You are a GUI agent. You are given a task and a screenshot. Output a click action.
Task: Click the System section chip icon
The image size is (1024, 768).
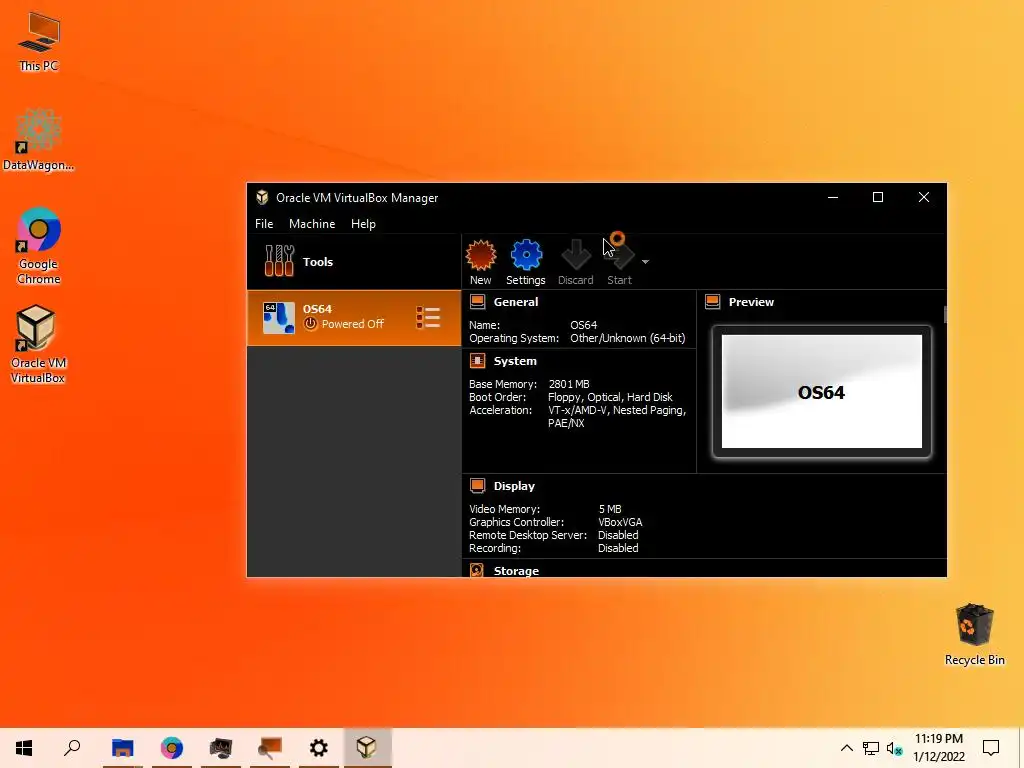coord(477,360)
